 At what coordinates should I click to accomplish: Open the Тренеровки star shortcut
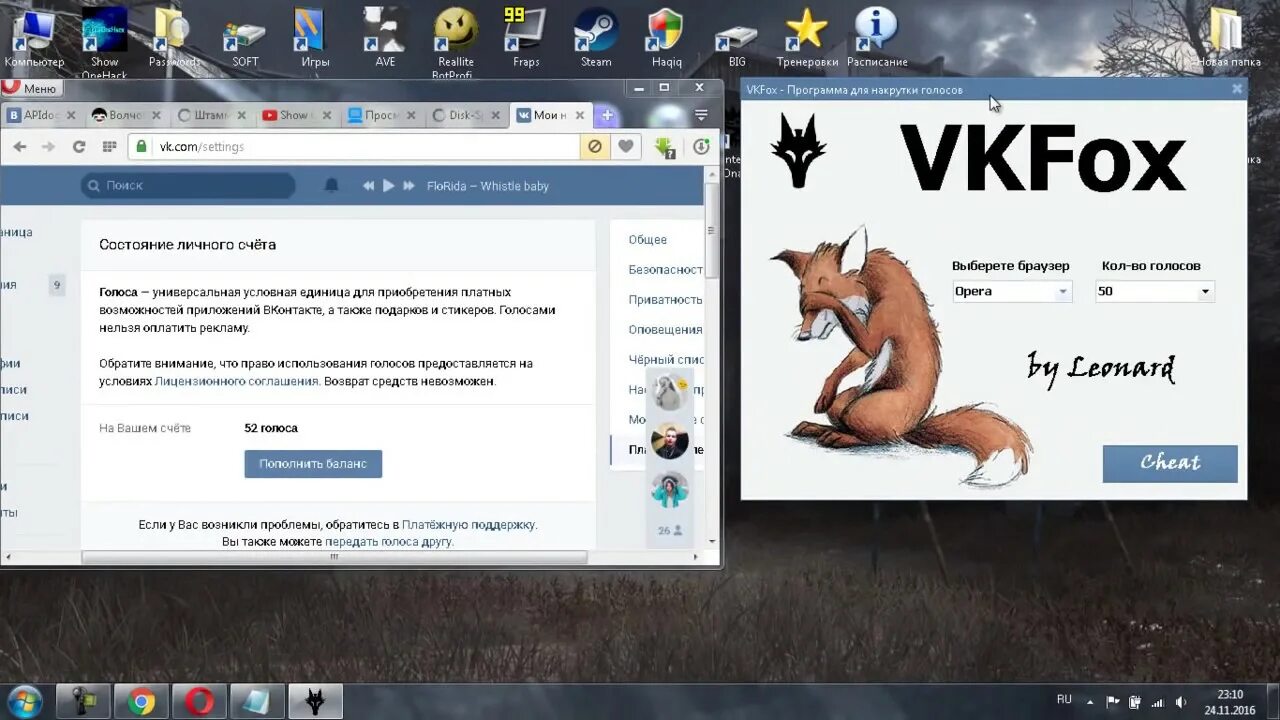(x=806, y=37)
